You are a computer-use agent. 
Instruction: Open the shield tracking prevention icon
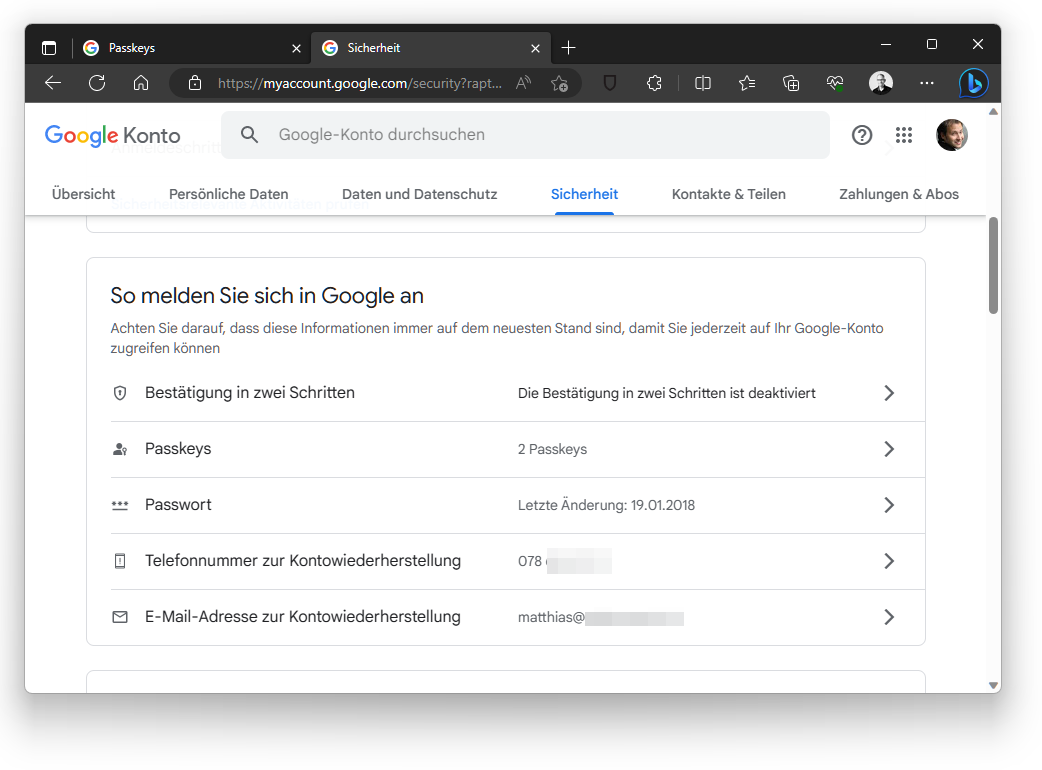609,83
